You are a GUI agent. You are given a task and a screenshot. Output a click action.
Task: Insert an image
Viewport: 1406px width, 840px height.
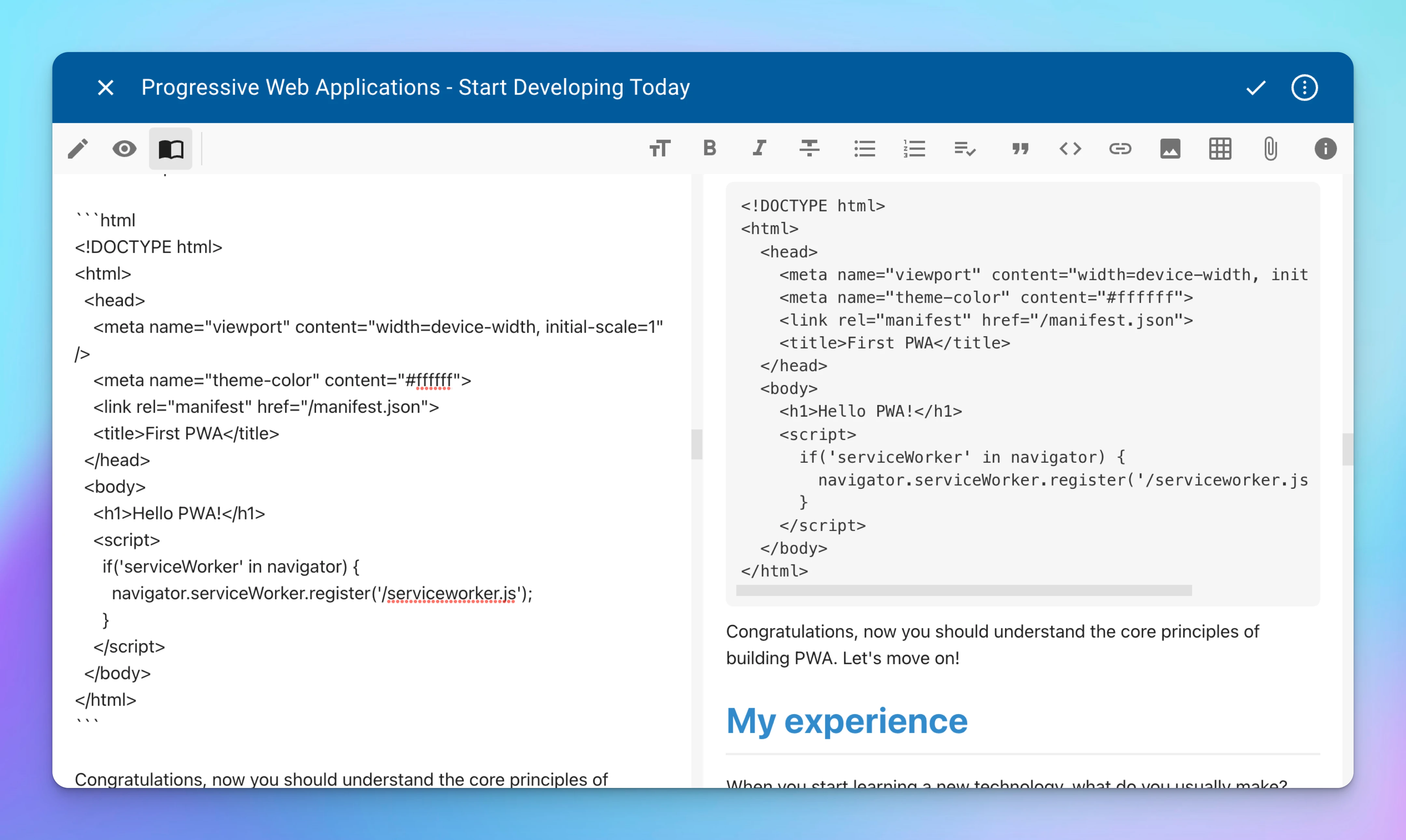[x=1170, y=149]
